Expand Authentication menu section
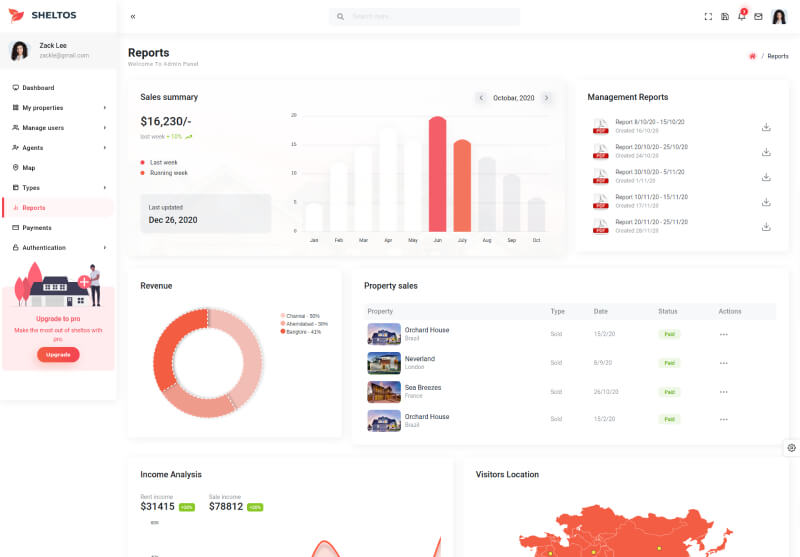The width and height of the screenshot is (800, 557). 58,247
